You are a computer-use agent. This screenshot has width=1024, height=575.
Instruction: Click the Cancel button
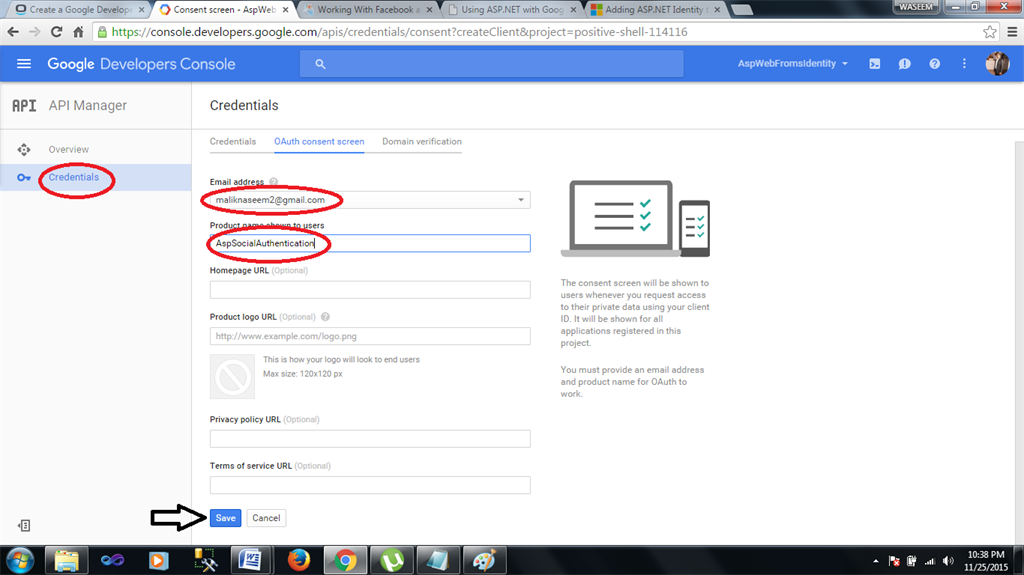tap(266, 518)
